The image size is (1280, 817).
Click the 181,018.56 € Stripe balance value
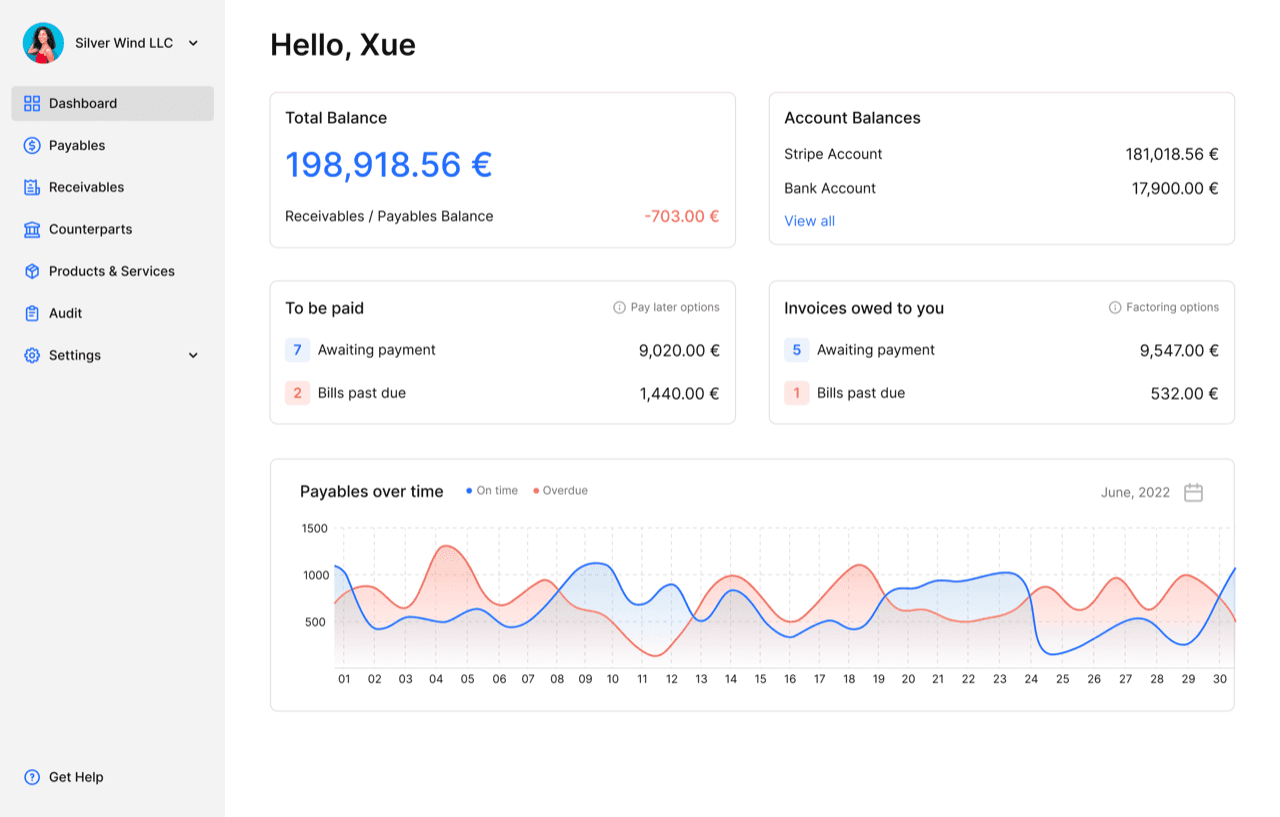point(1172,154)
